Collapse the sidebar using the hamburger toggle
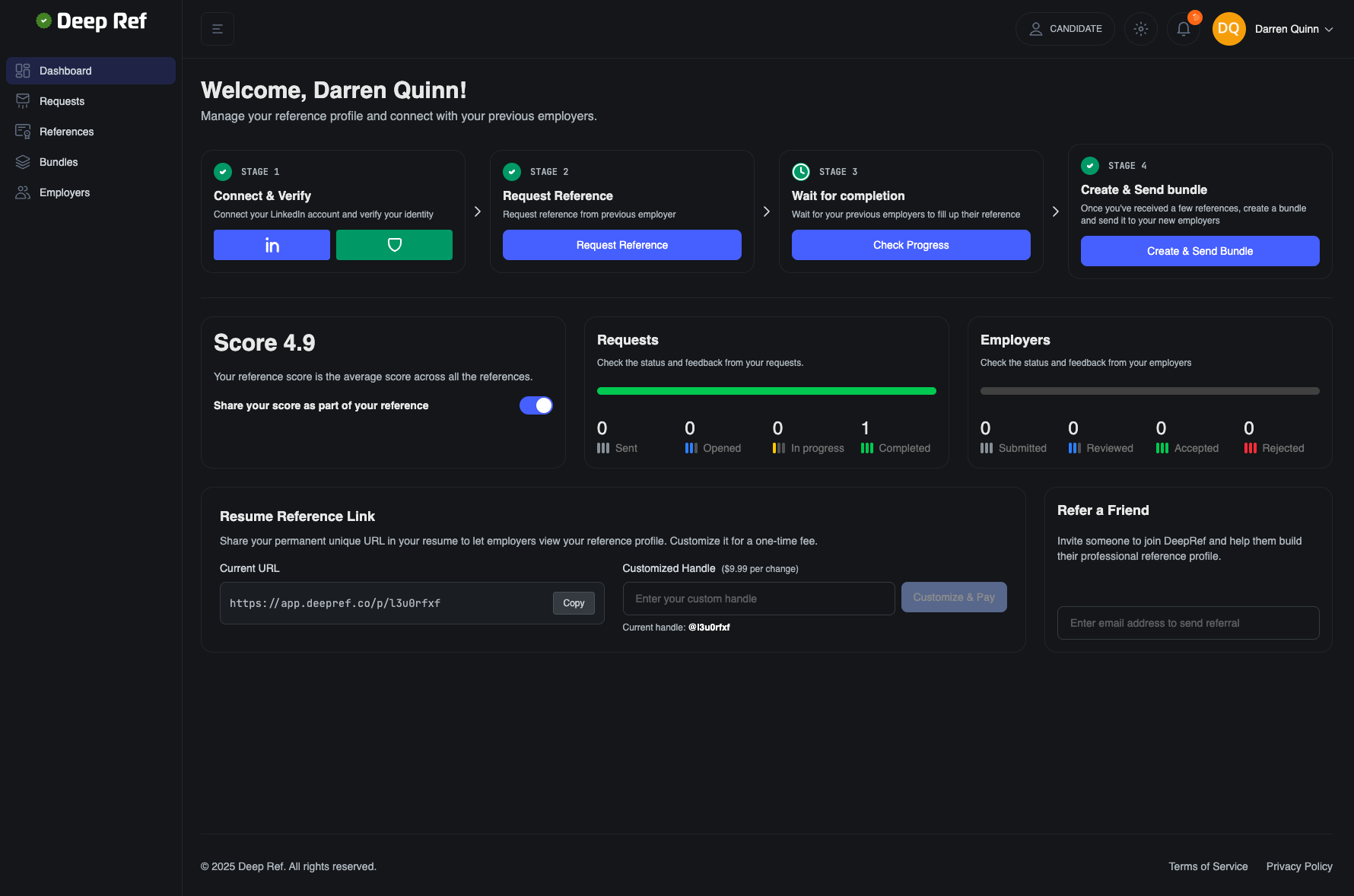 (218, 28)
